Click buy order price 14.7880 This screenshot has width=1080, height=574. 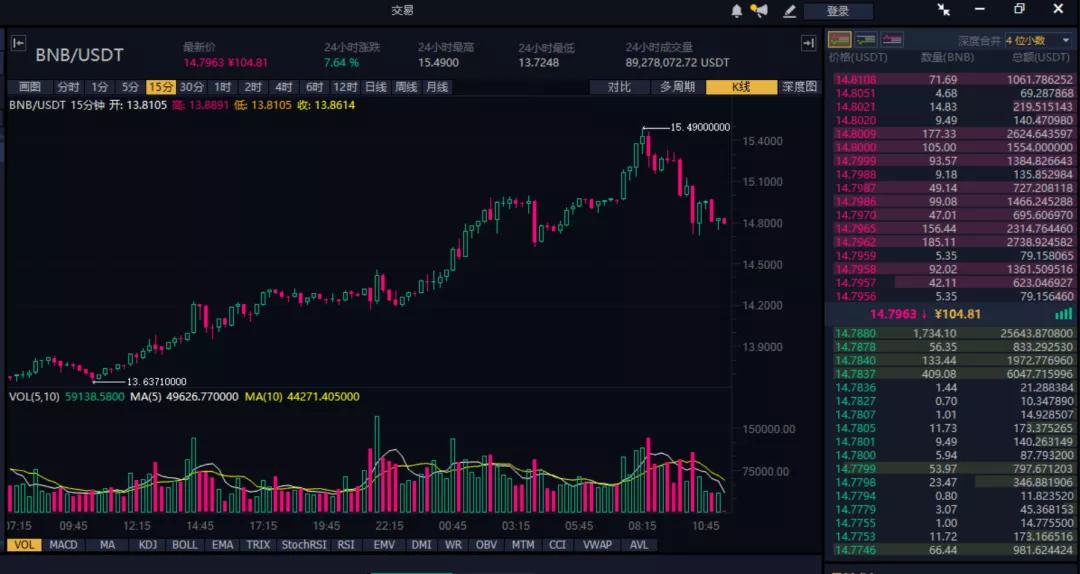click(x=855, y=334)
